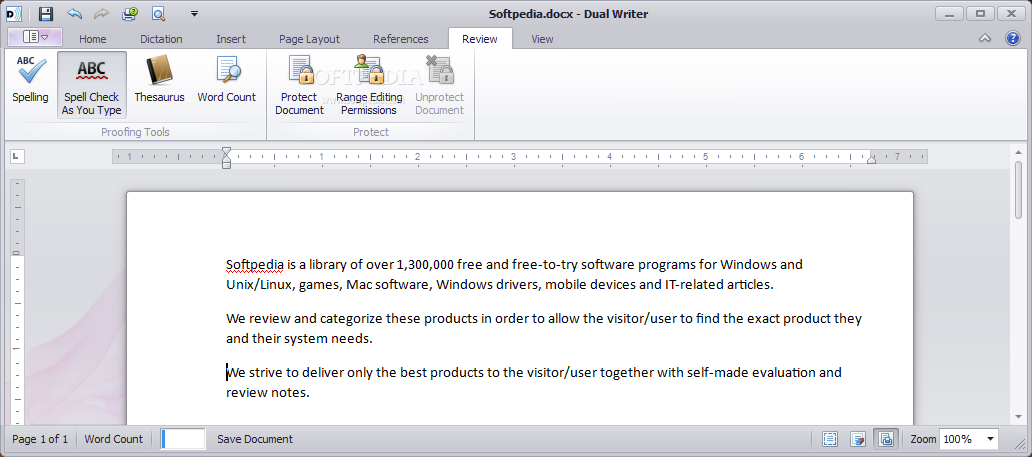Click the Zoom label in status bar
This screenshot has width=1032, height=457.
(x=923, y=439)
